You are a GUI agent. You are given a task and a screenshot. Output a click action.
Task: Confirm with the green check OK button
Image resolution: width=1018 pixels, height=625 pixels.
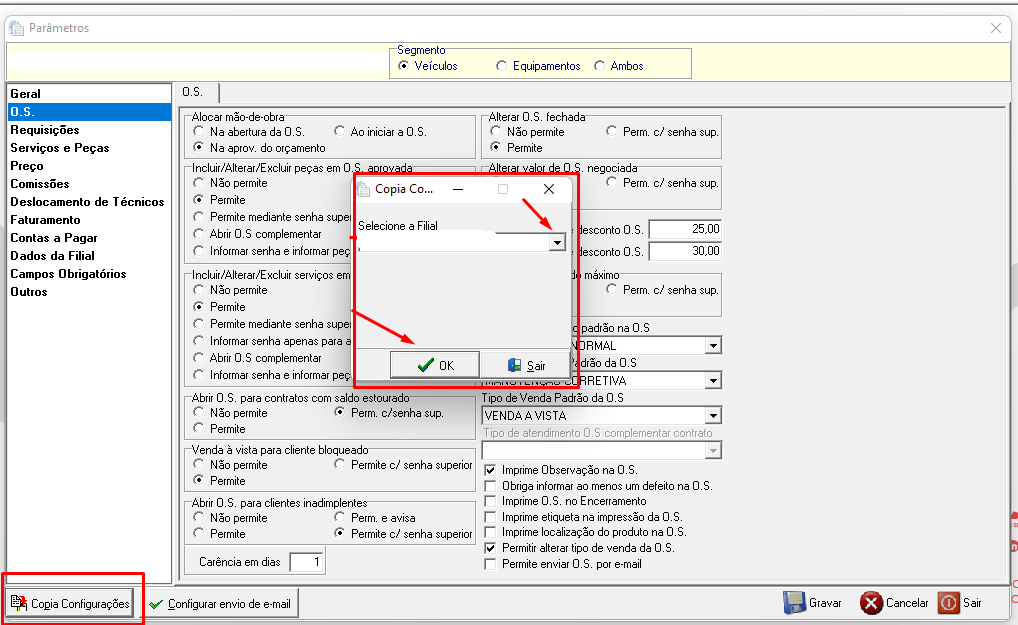point(435,365)
